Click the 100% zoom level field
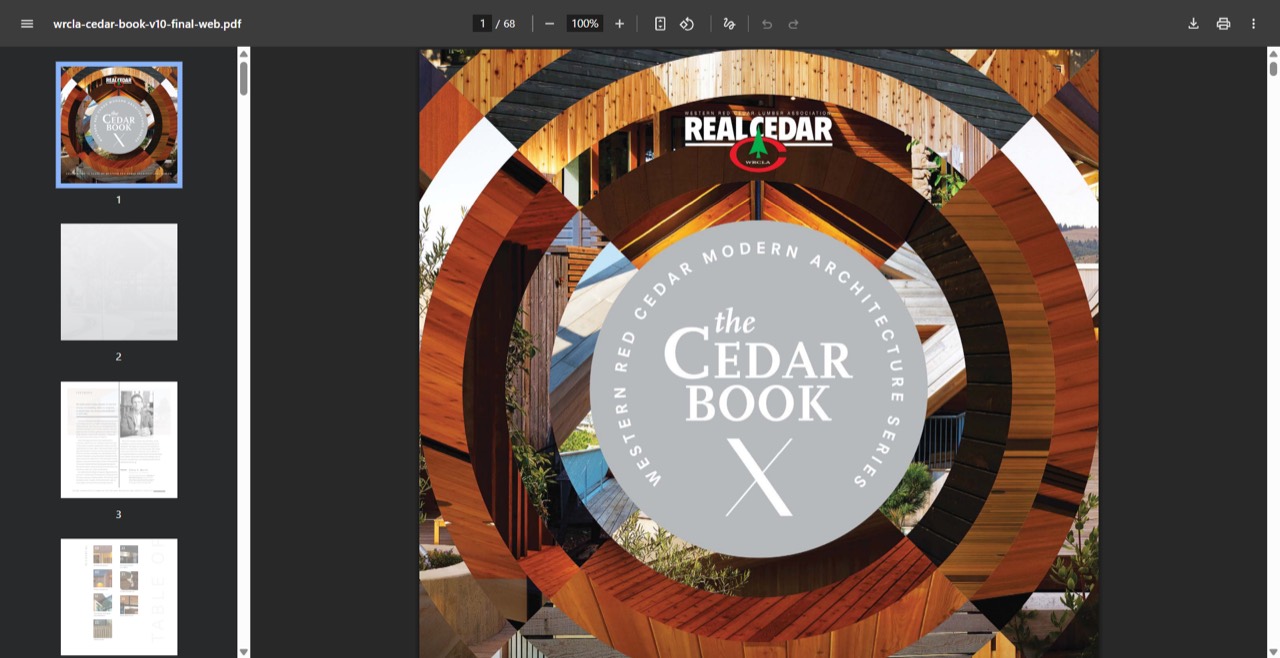The image size is (1280, 658). click(x=585, y=24)
